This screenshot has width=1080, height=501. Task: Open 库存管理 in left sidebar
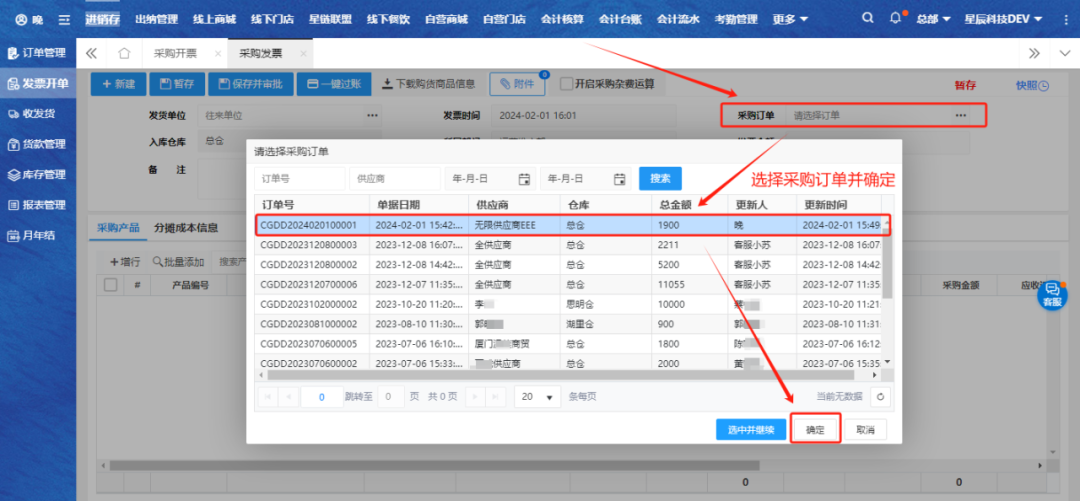(38, 174)
